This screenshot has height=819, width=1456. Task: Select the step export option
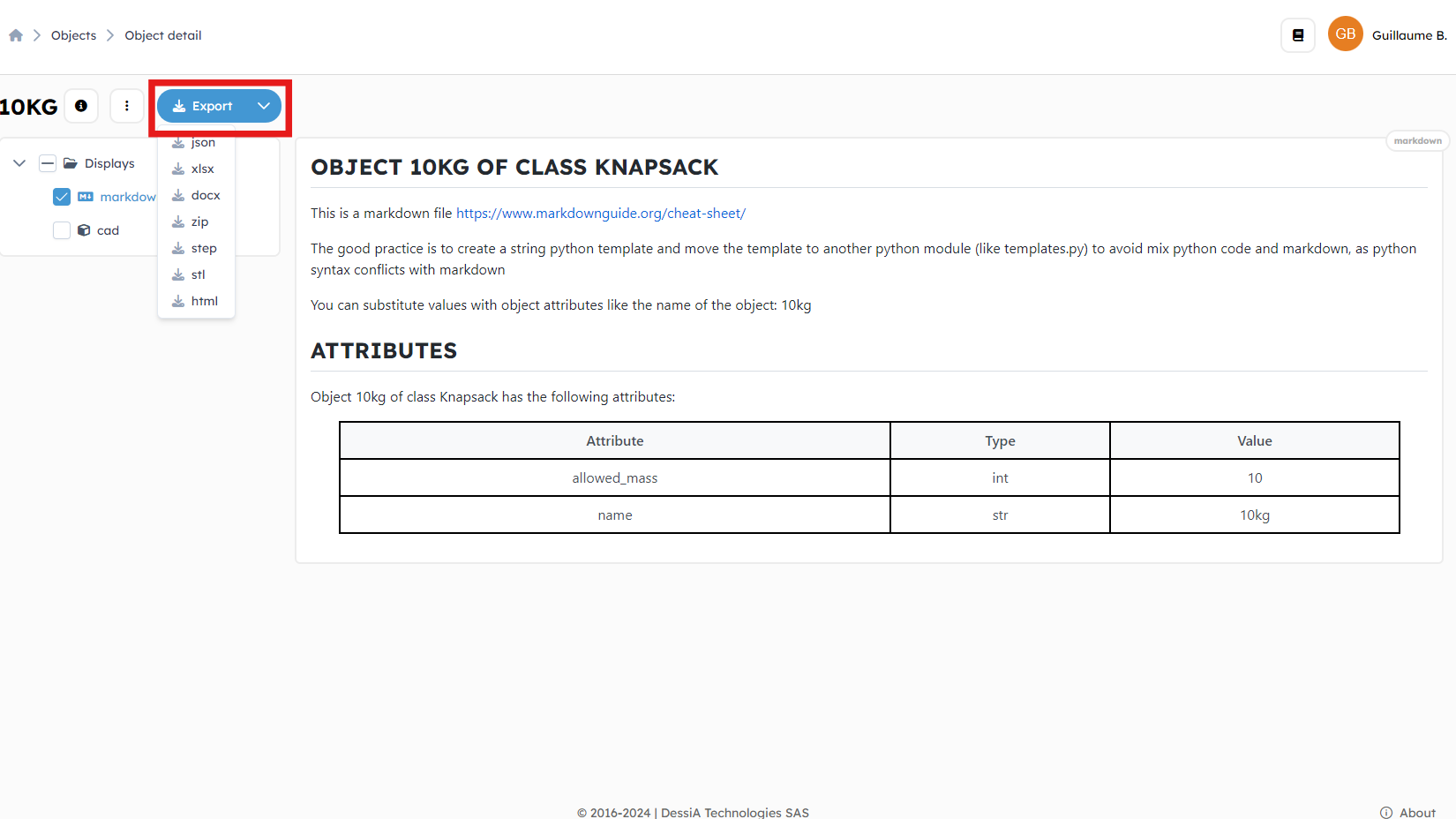coord(203,248)
